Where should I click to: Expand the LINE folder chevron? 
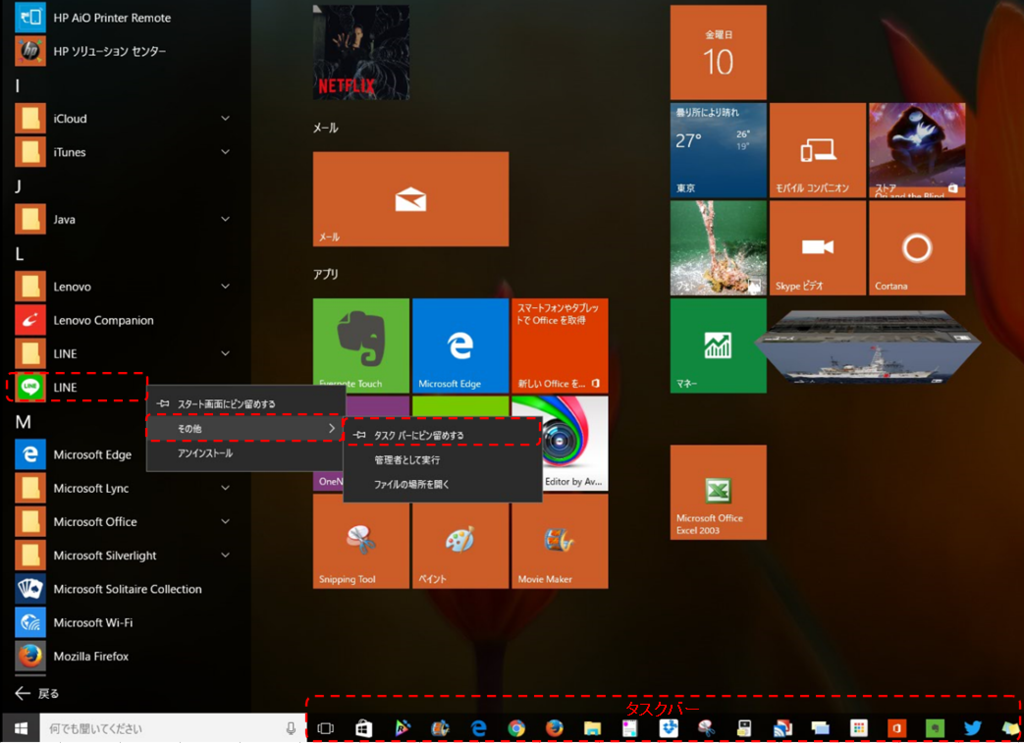point(225,354)
